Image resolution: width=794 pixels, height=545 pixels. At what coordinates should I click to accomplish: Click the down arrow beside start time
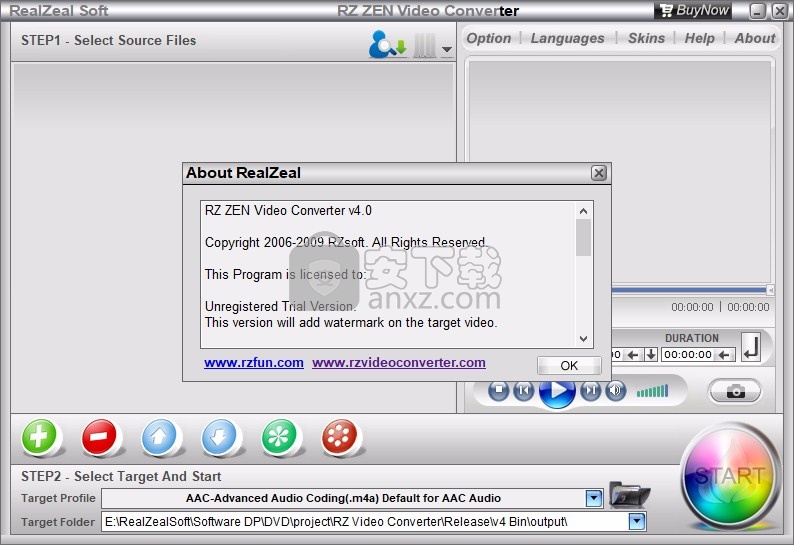coord(651,355)
